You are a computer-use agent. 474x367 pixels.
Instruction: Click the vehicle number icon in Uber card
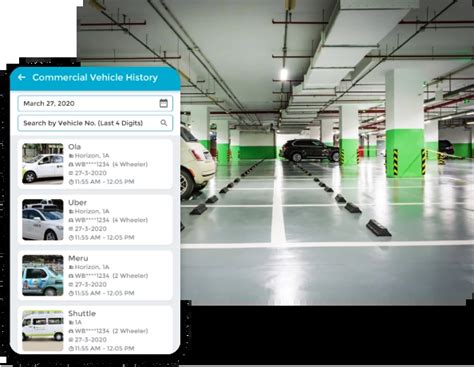(x=71, y=220)
